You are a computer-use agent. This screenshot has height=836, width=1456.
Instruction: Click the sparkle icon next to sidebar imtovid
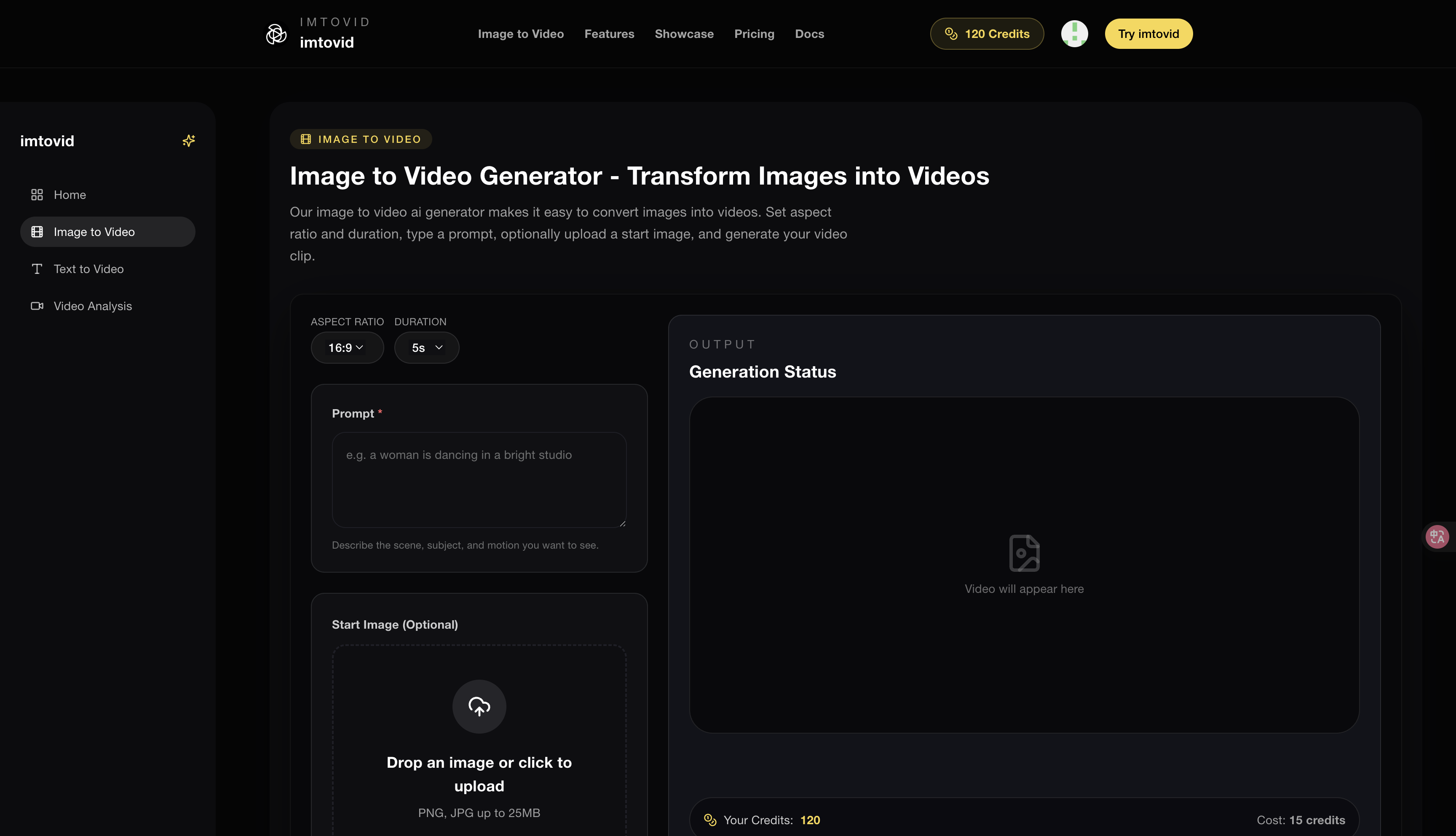pyautogui.click(x=188, y=140)
